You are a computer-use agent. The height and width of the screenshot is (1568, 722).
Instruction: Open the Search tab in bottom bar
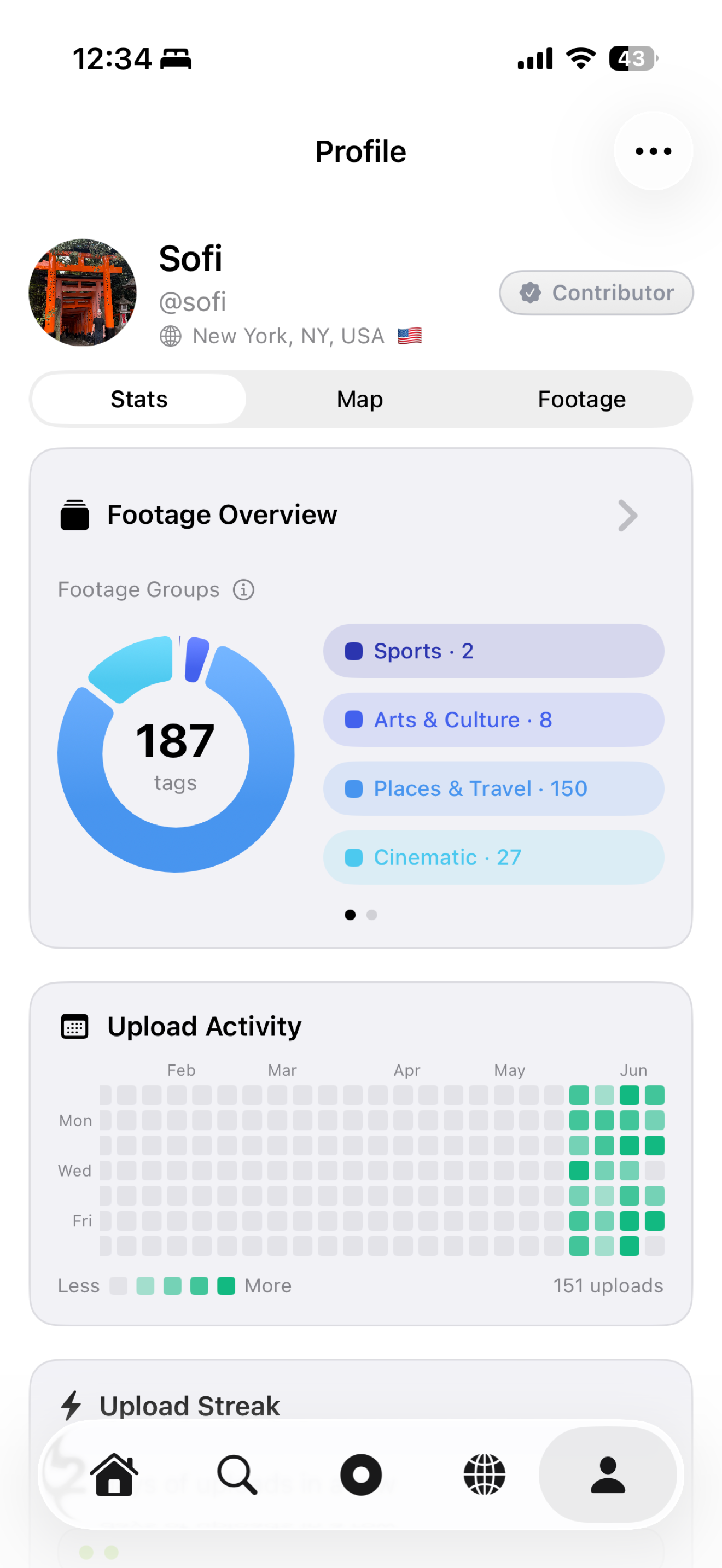pos(237,1475)
